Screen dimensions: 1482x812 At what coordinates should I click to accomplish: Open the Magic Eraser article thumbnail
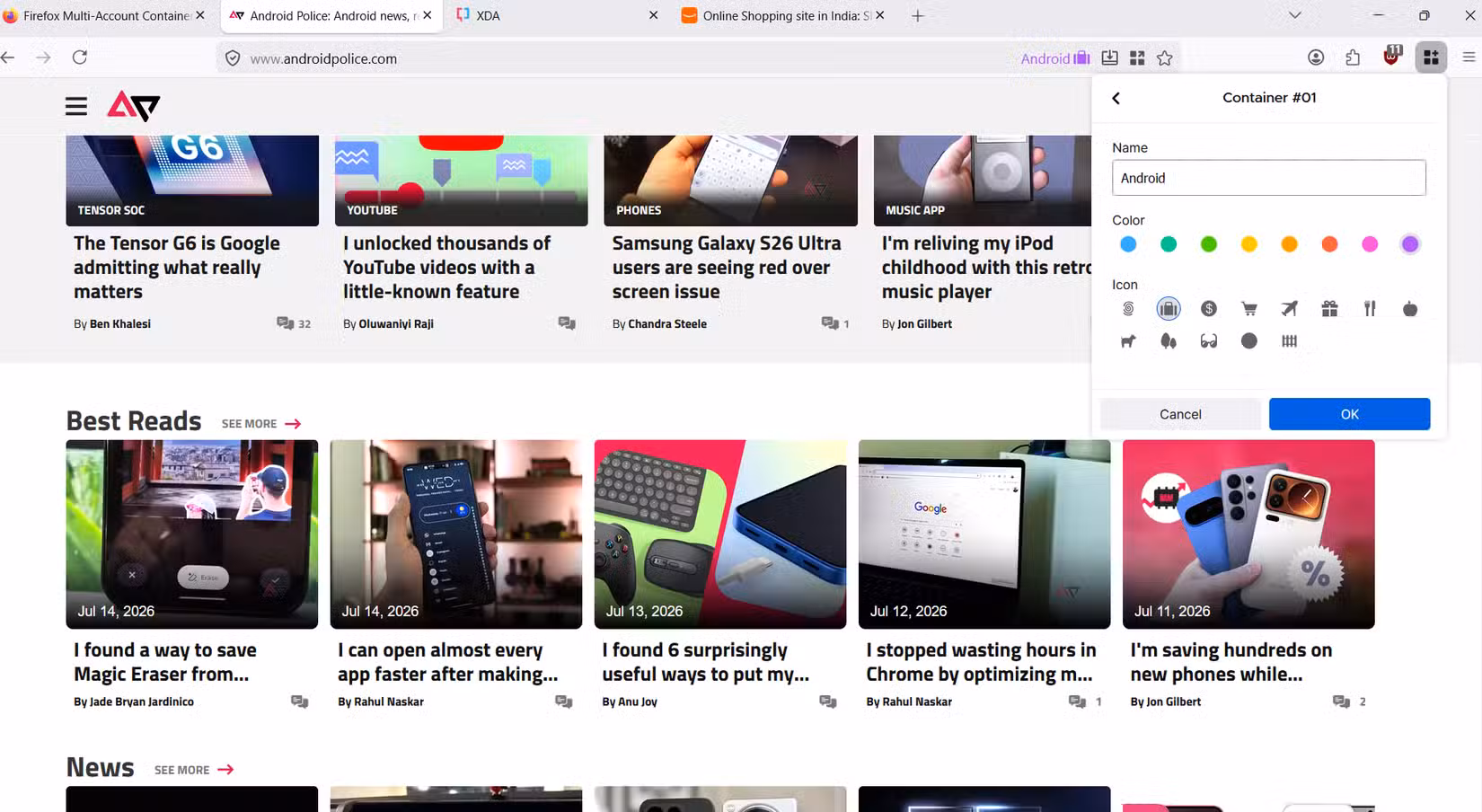point(191,534)
